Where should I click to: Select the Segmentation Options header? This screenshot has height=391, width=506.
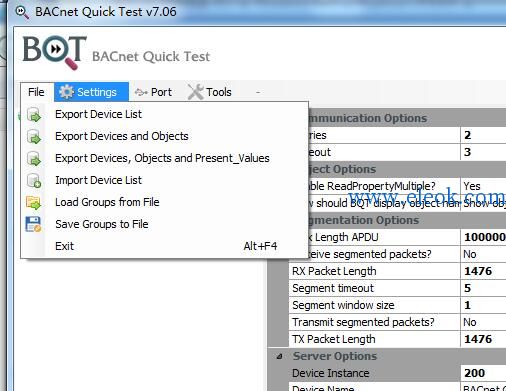364,220
